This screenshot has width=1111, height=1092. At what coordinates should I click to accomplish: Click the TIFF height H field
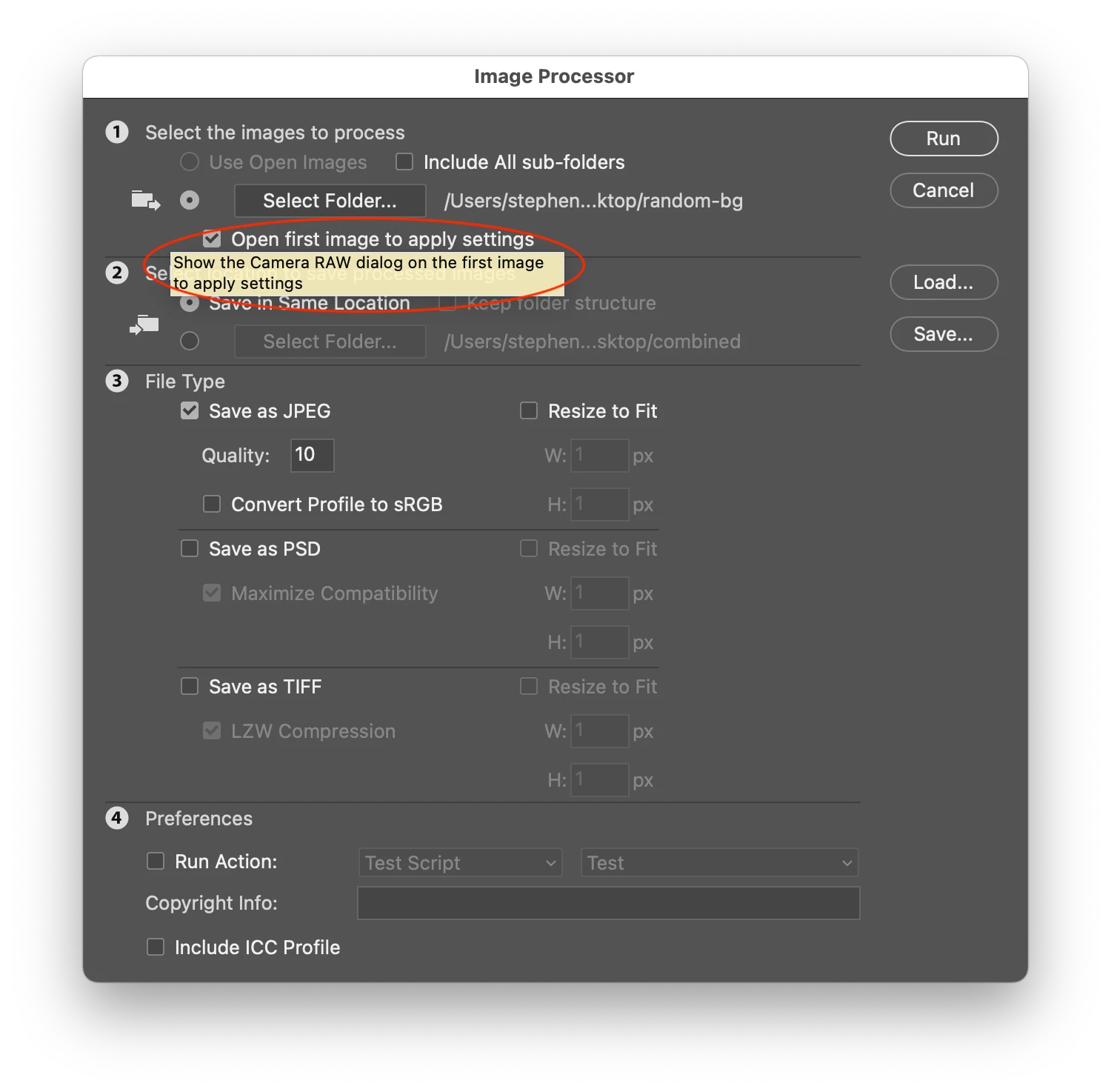pyautogui.click(x=599, y=779)
